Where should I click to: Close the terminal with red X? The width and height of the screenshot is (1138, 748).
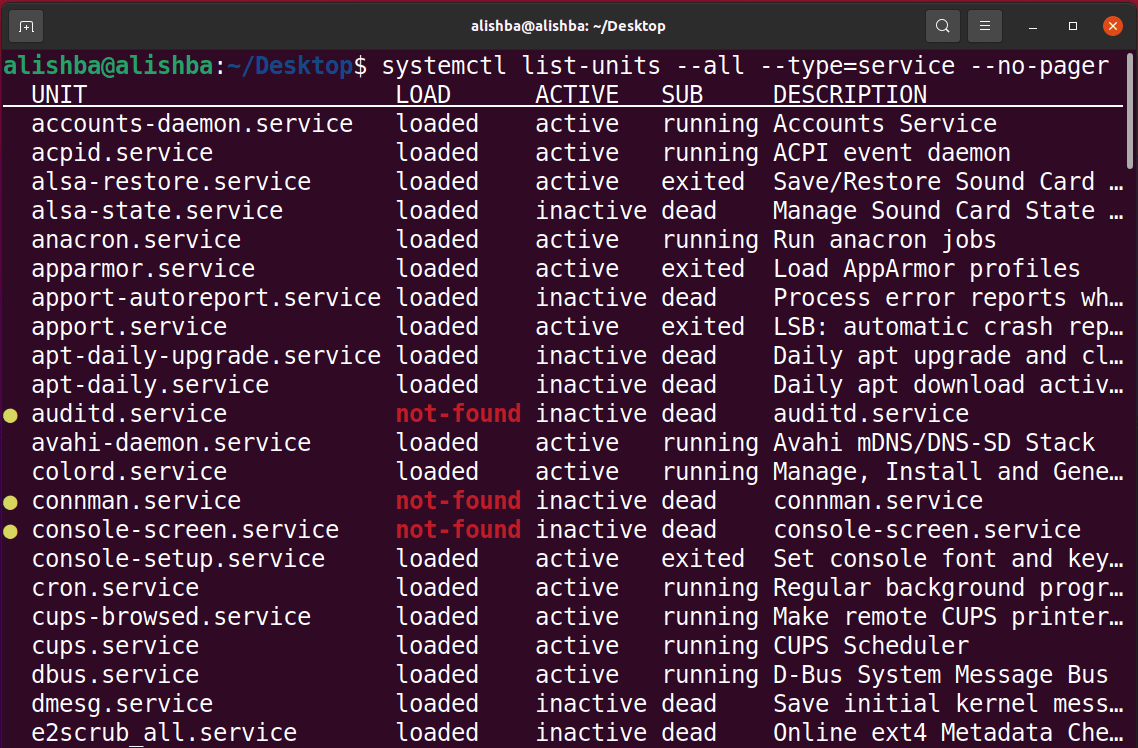(x=1113, y=26)
